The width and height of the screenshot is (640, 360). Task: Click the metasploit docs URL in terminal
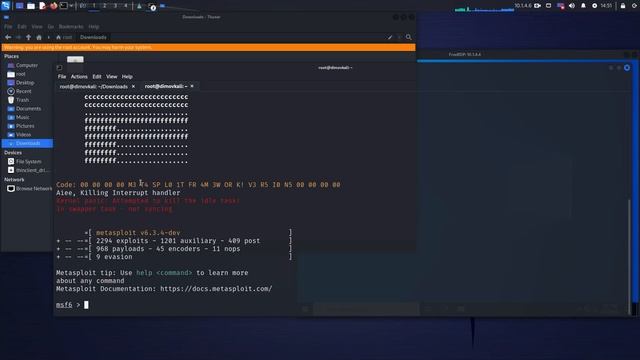click(x=216, y=289)
